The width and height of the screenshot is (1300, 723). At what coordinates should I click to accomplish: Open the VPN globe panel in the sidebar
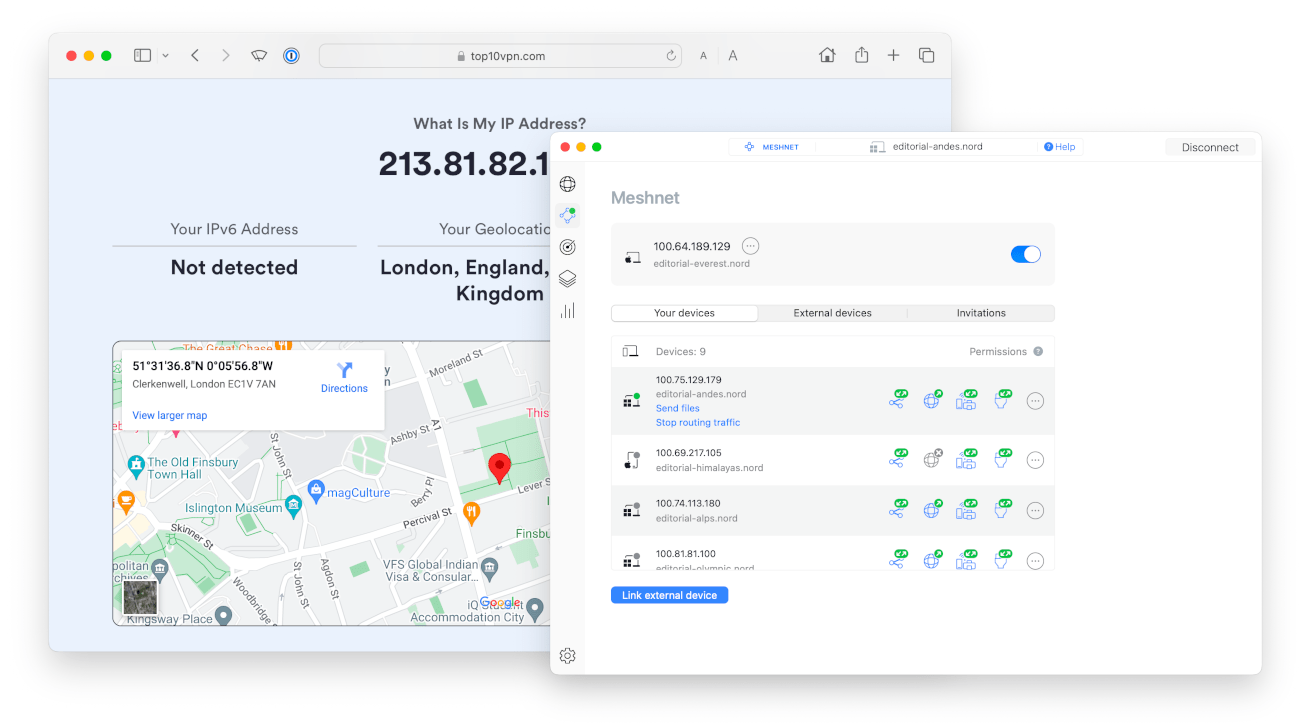pyautogui.click(x=568, y=184)
